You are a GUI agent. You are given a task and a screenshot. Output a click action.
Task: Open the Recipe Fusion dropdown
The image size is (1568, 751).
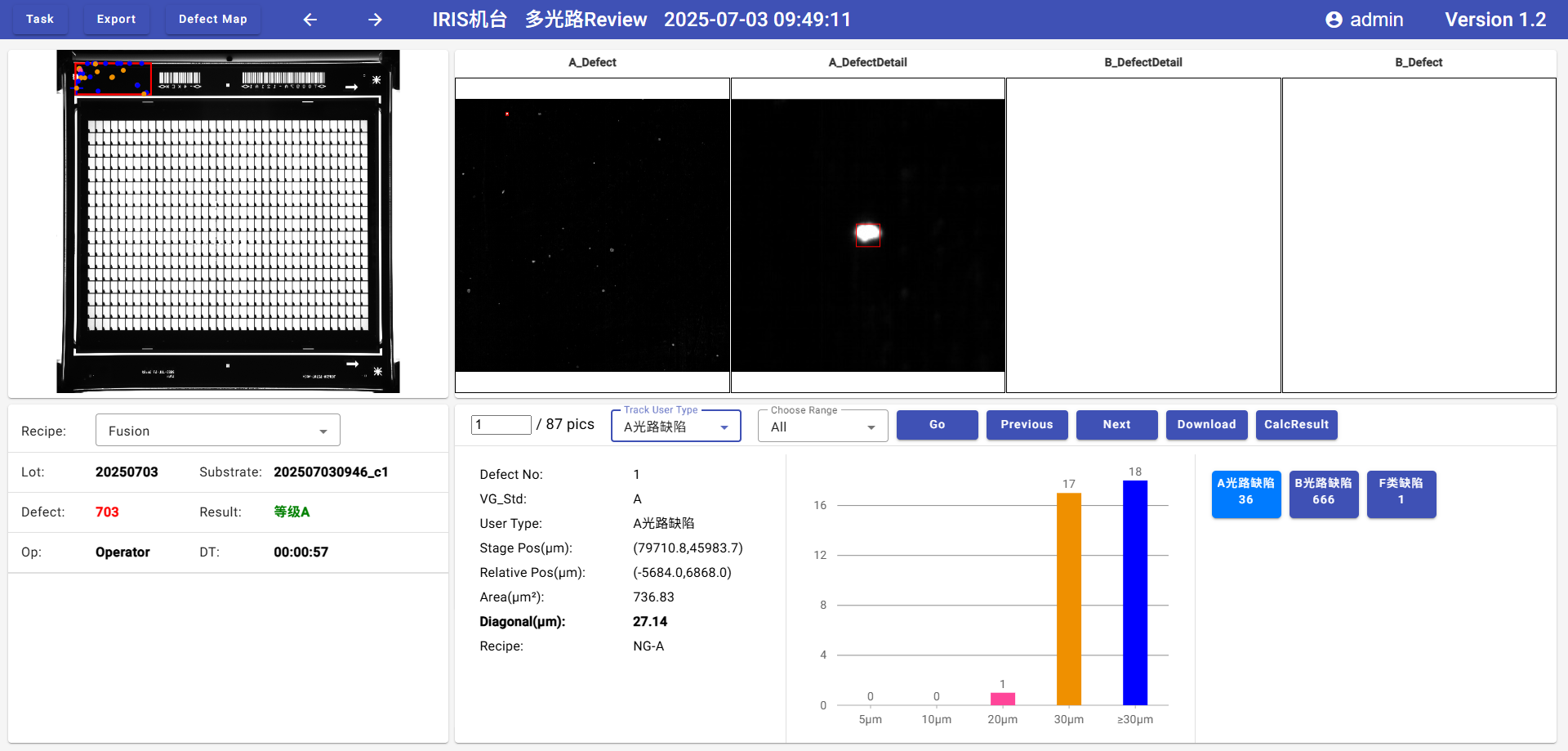click(217, 431)
